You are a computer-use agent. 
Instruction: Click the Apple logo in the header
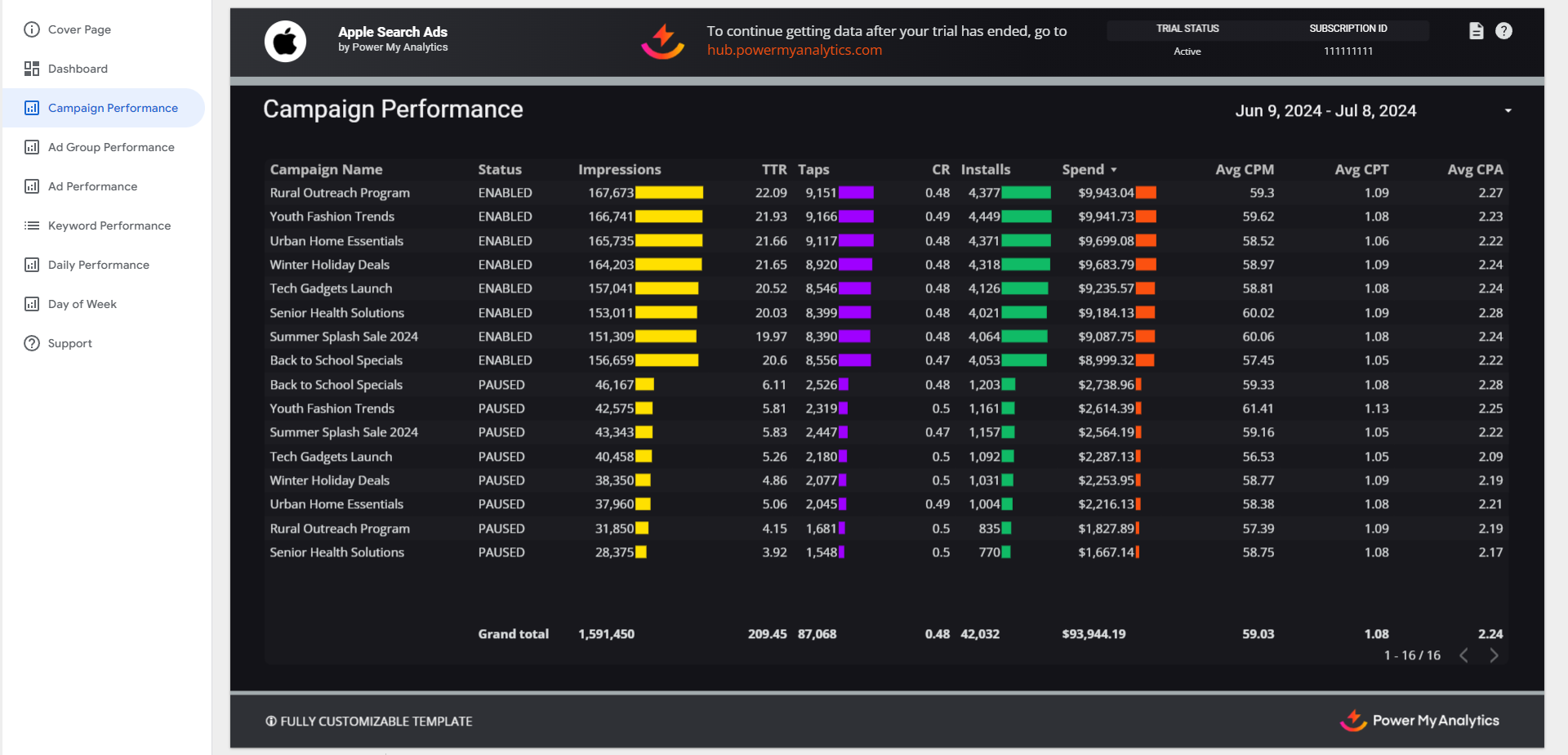point(285,41)
